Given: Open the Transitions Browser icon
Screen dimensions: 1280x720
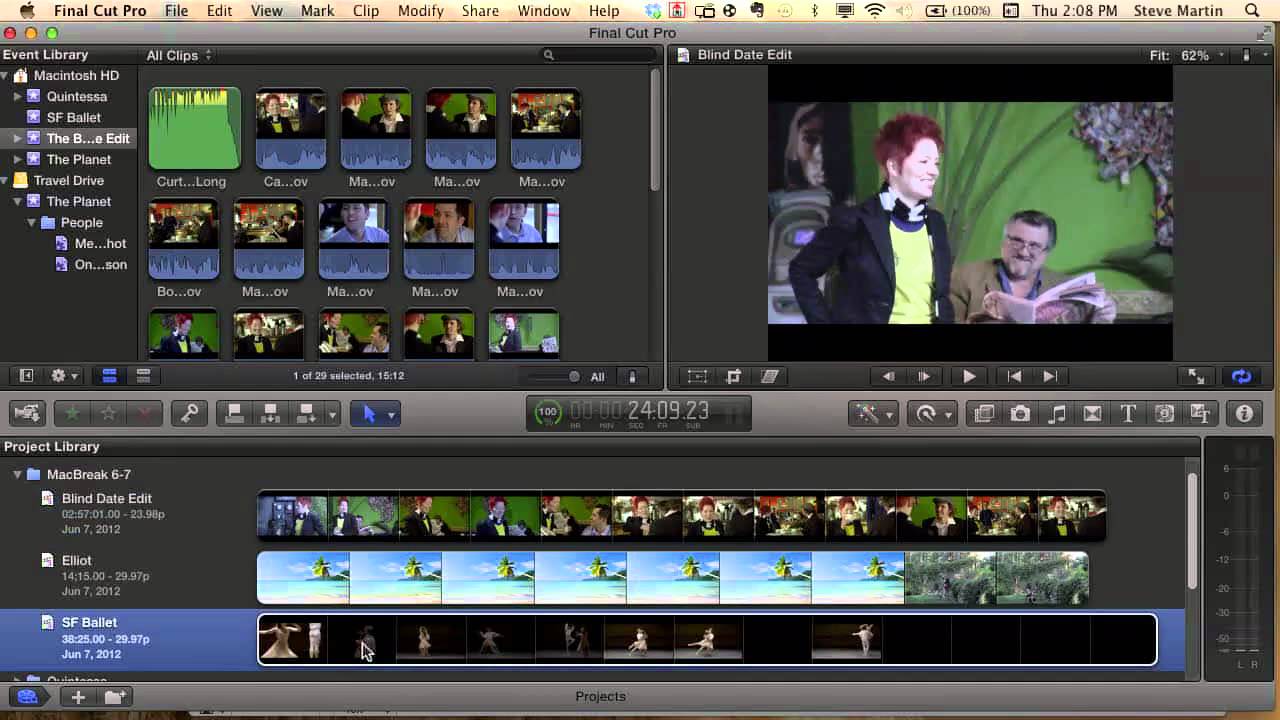Looking at the screenshot, I should pos(1092,413).
